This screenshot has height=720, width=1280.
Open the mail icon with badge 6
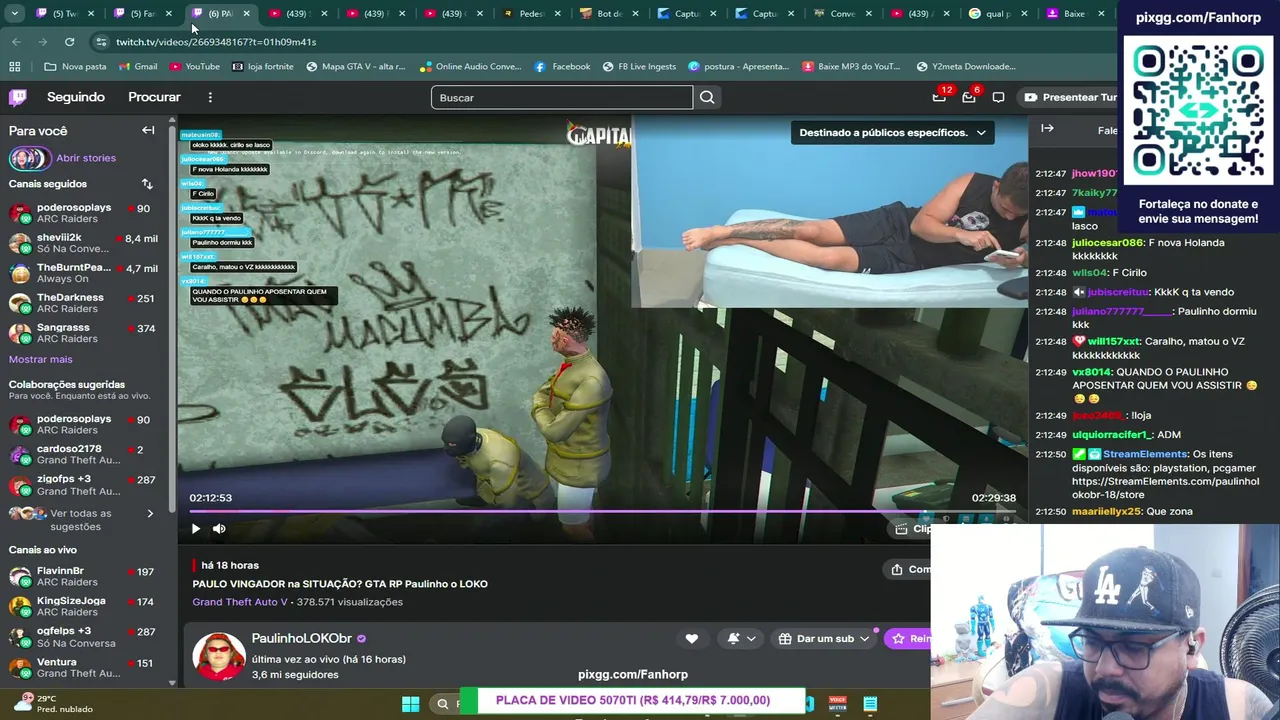tap(969, 97)
